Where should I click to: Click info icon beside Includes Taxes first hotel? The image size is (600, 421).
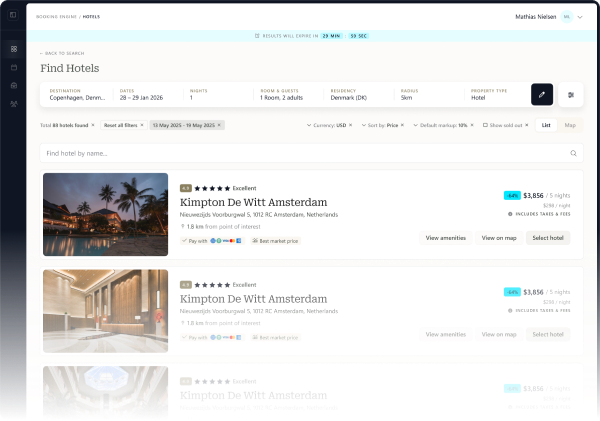click(510, 214)
